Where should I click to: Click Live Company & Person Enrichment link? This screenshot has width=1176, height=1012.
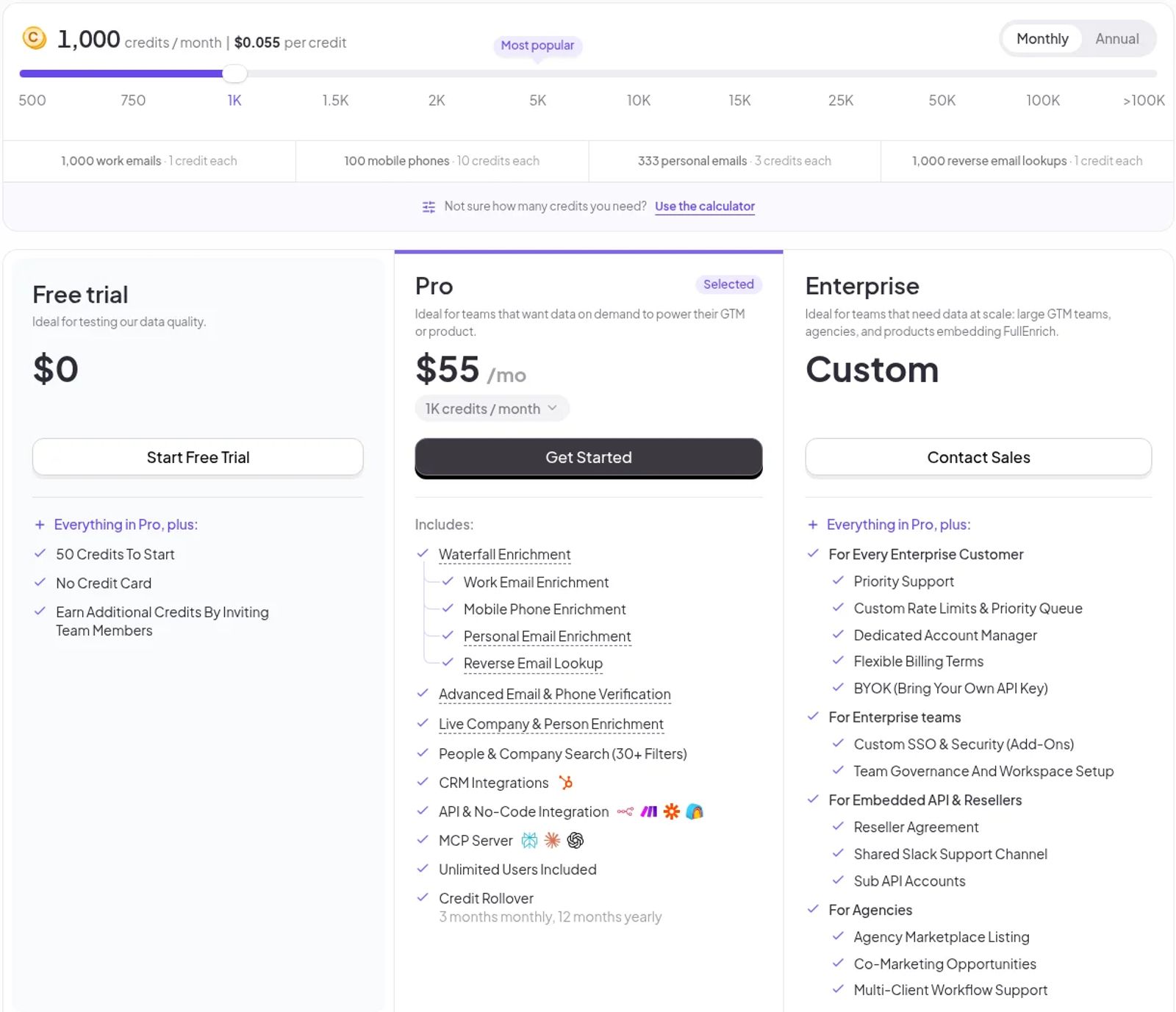point(551,725)
